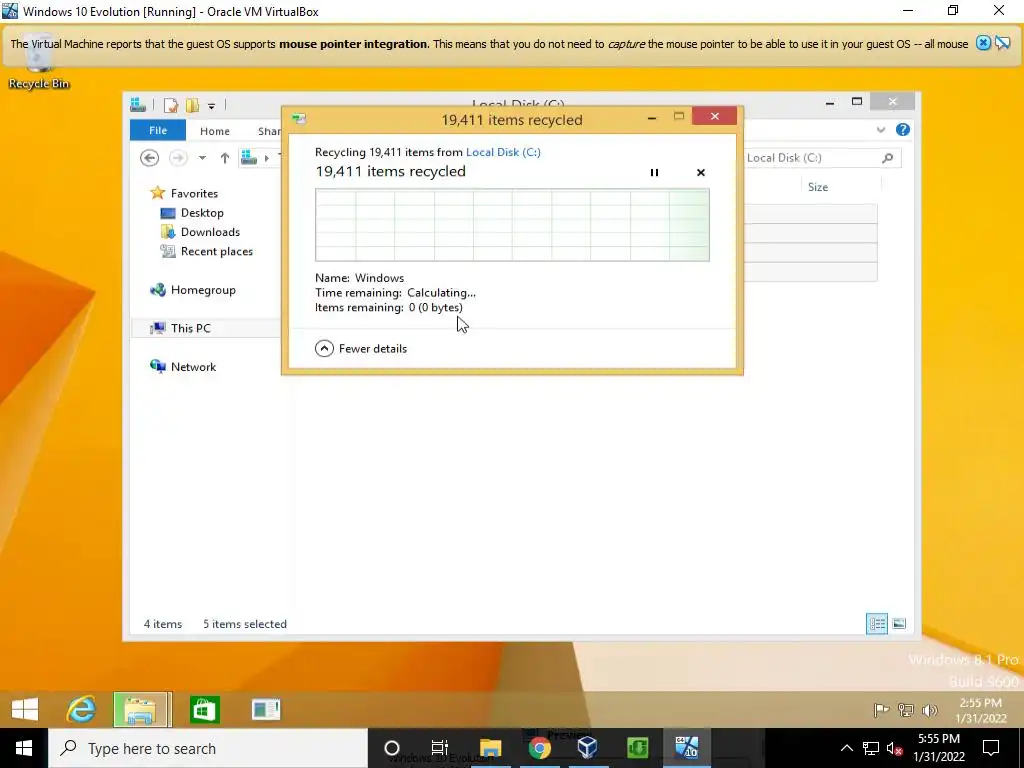
Task: Switch to the Home ribbon tab
Action: tap(215, 131)
